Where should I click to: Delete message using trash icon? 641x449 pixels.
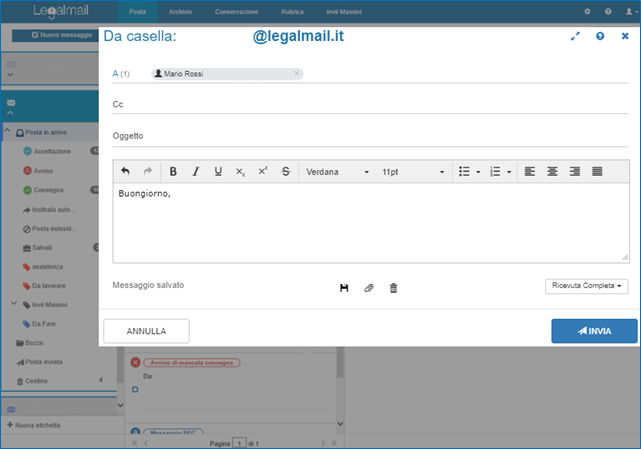393,288
